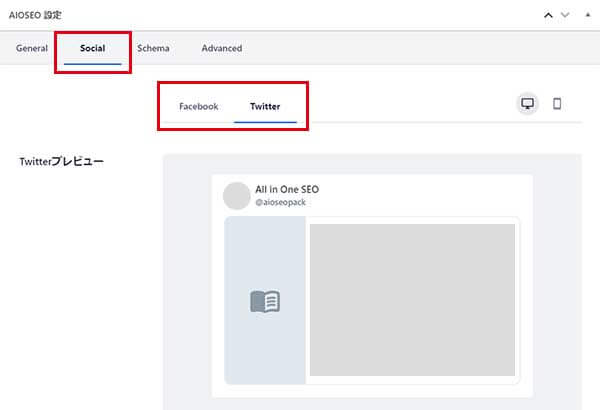Open the General tab
This screenshot has height=410, width=600.
click(32, 48)
